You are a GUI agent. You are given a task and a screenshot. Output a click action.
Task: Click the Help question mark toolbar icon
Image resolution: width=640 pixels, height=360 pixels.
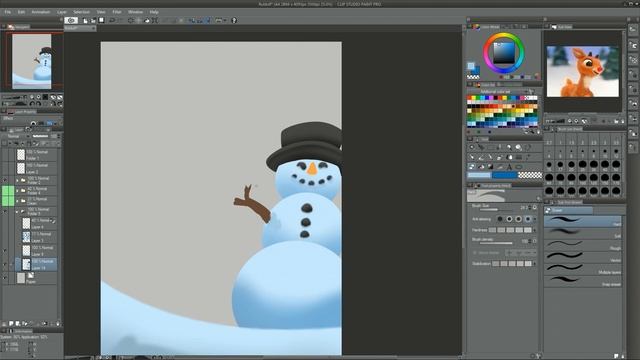point(234,20)
